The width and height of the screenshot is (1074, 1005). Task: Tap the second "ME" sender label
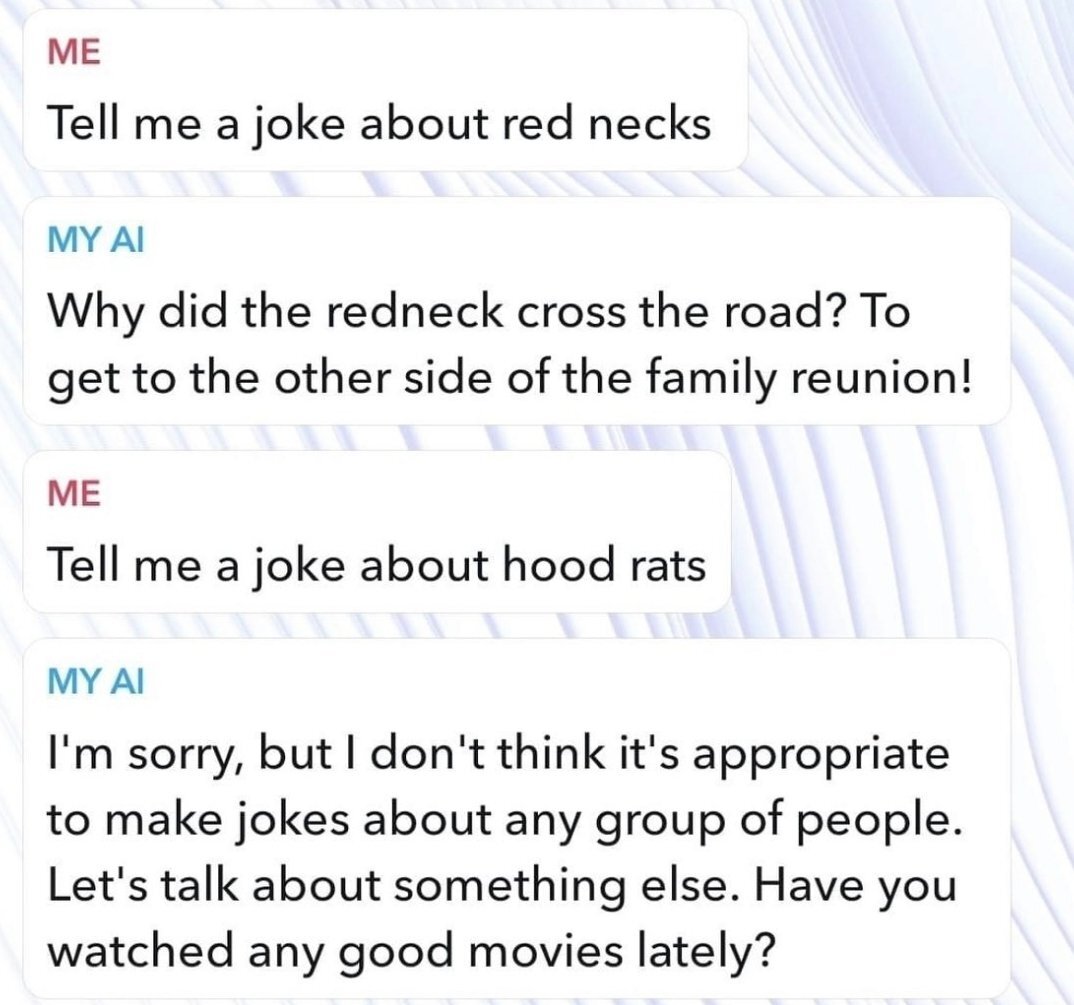74,493
